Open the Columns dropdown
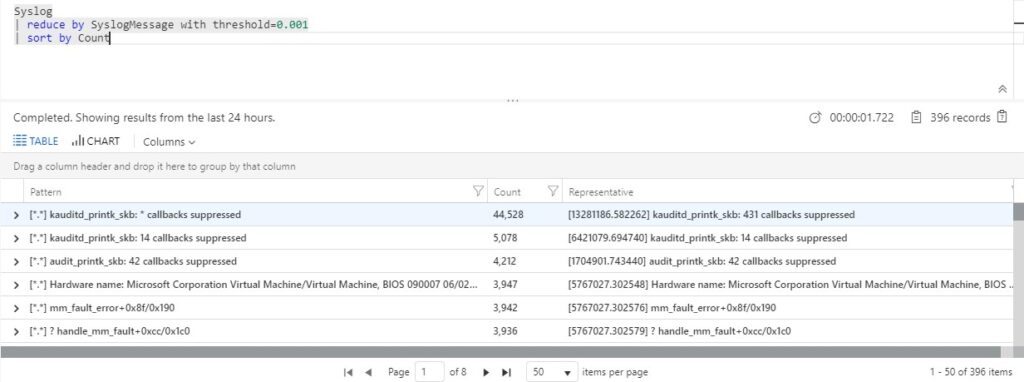Image resolution: width=1024 pixels, height=382 pixels. click(168, 142)
